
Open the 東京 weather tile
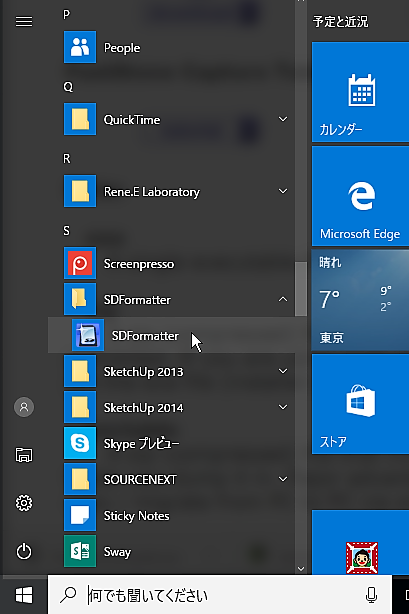tap(360, 300)
